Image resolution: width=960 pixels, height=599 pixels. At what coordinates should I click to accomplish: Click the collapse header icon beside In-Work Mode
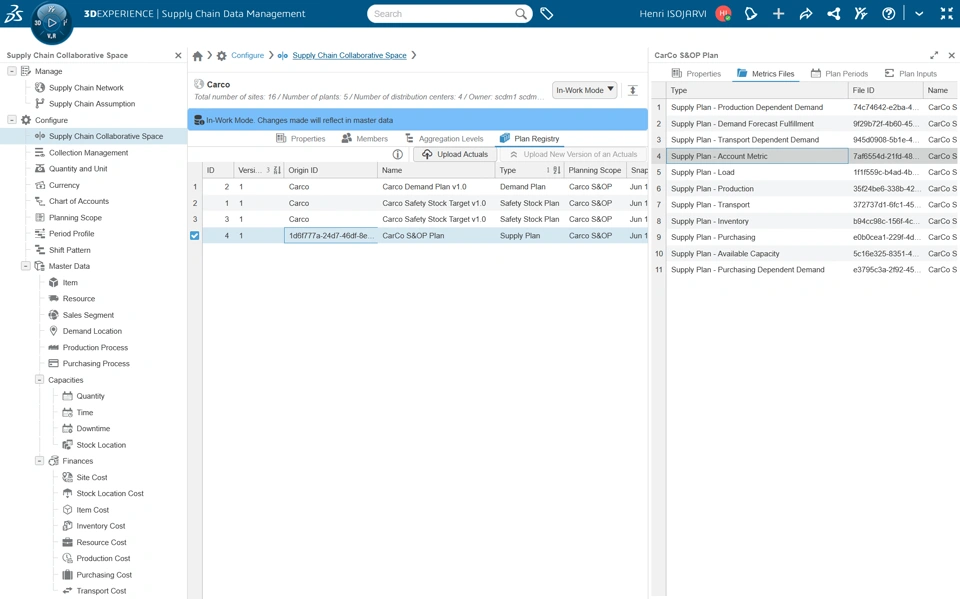point(633,91)
